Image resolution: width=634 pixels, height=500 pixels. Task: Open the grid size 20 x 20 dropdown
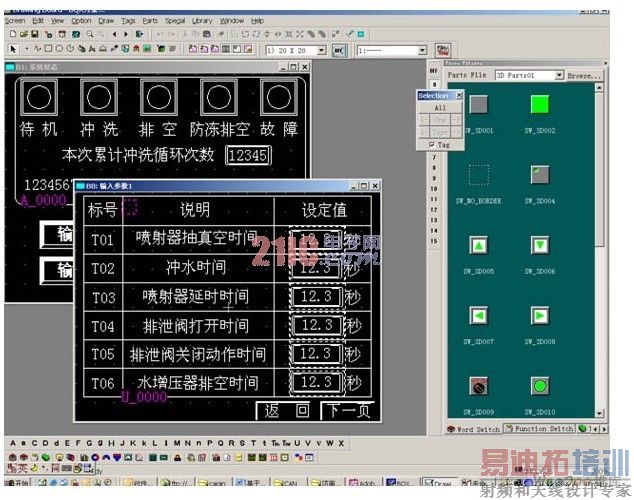click(321, 51)
